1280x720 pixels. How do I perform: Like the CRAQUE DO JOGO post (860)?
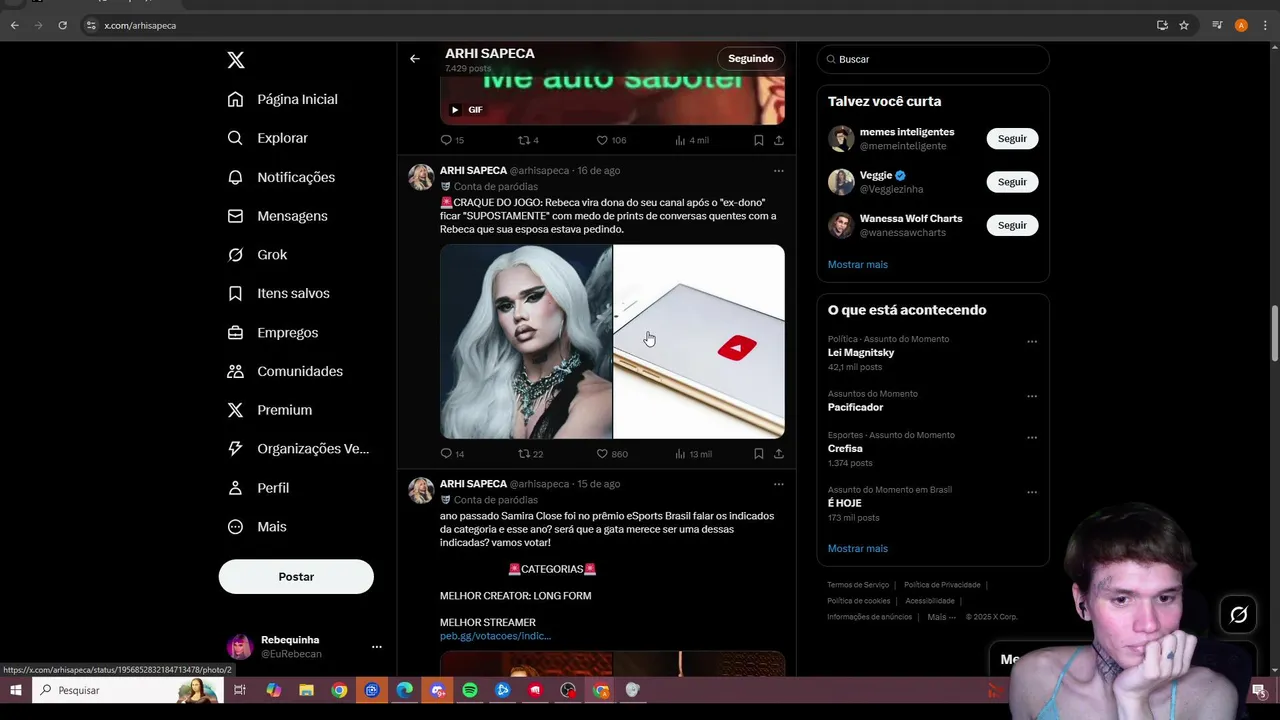coord(612,454)
